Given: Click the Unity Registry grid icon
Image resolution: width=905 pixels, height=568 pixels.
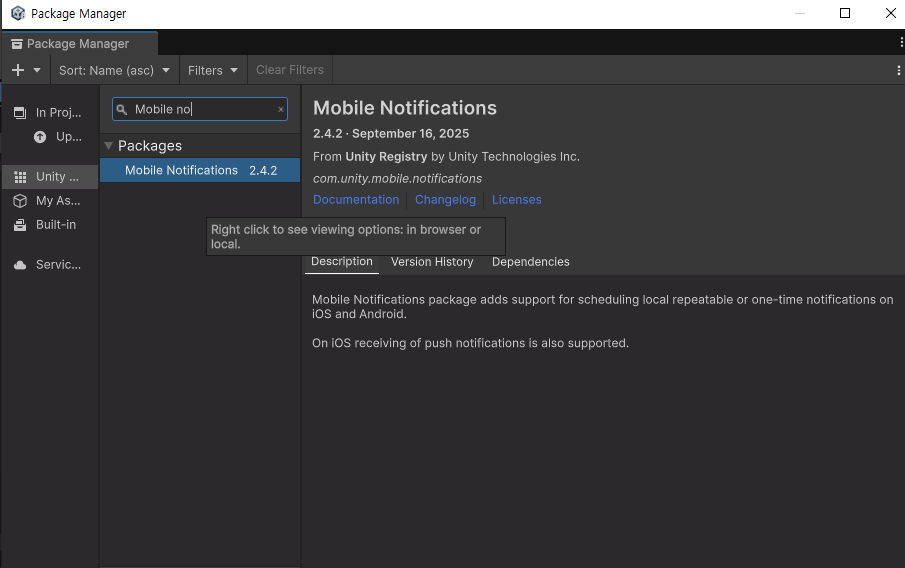Looking at the screenshot, I should (20, 177).
